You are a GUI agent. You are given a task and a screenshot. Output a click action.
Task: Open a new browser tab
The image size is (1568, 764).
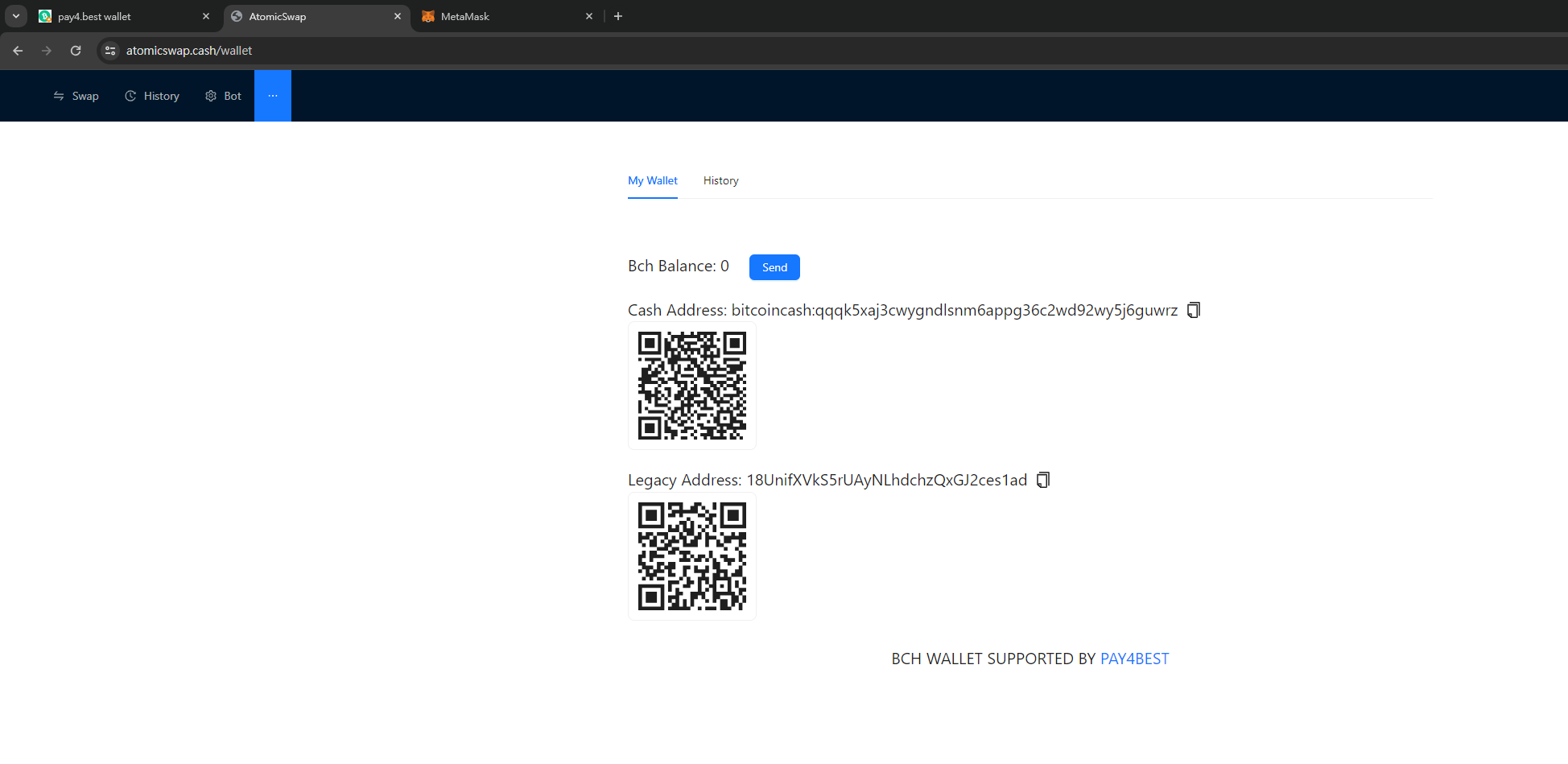pos(618,16)
